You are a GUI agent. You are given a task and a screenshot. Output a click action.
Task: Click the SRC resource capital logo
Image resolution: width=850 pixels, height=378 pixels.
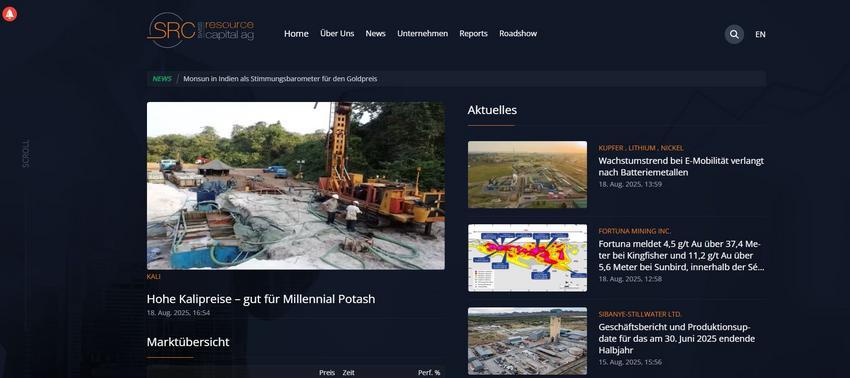click(x=201, y=31)
